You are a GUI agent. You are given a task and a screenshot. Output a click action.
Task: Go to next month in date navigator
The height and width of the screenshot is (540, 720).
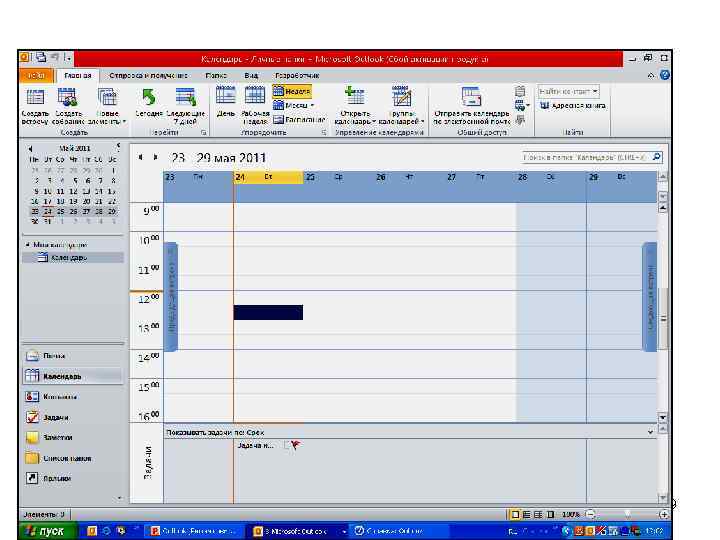coord(118,147)
